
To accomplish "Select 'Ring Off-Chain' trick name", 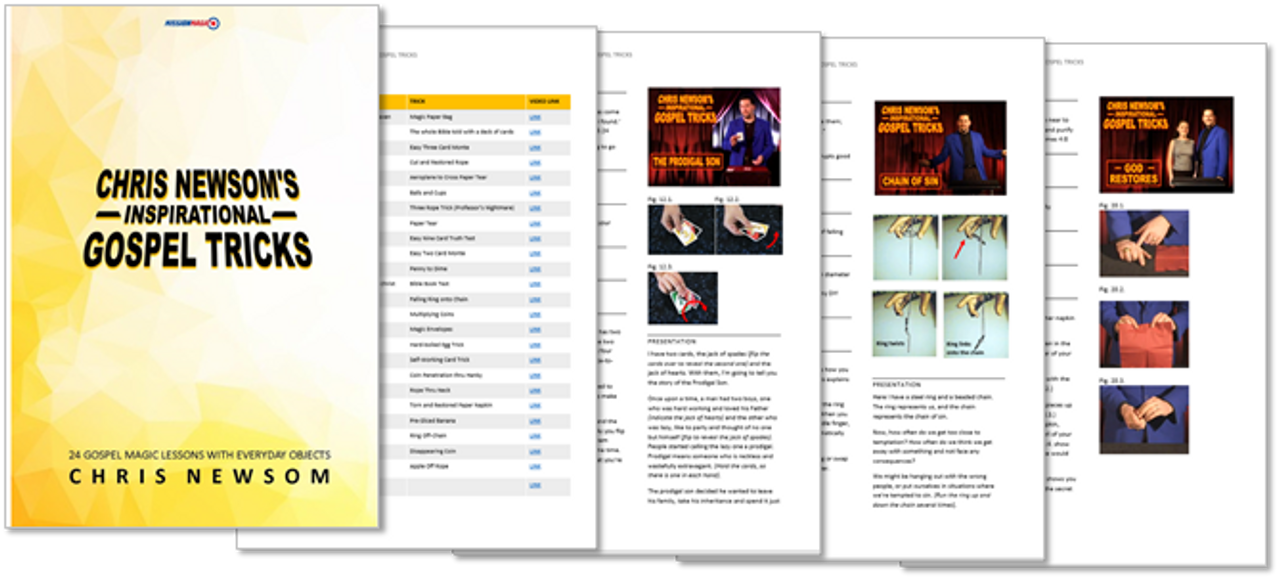I will pyautogui.click(x=427, y=437).
